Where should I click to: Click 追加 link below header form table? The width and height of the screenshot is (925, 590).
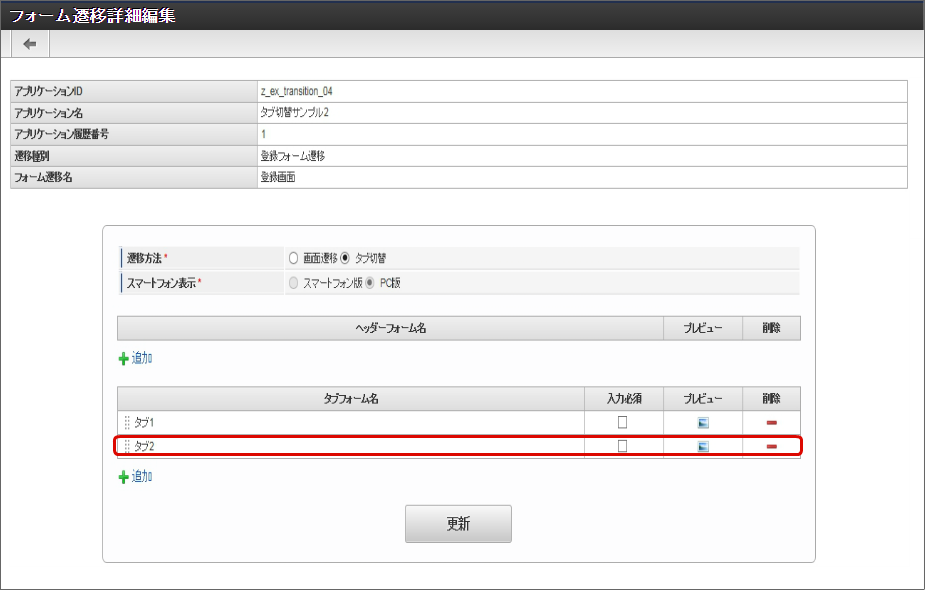(x=142, y=358)
